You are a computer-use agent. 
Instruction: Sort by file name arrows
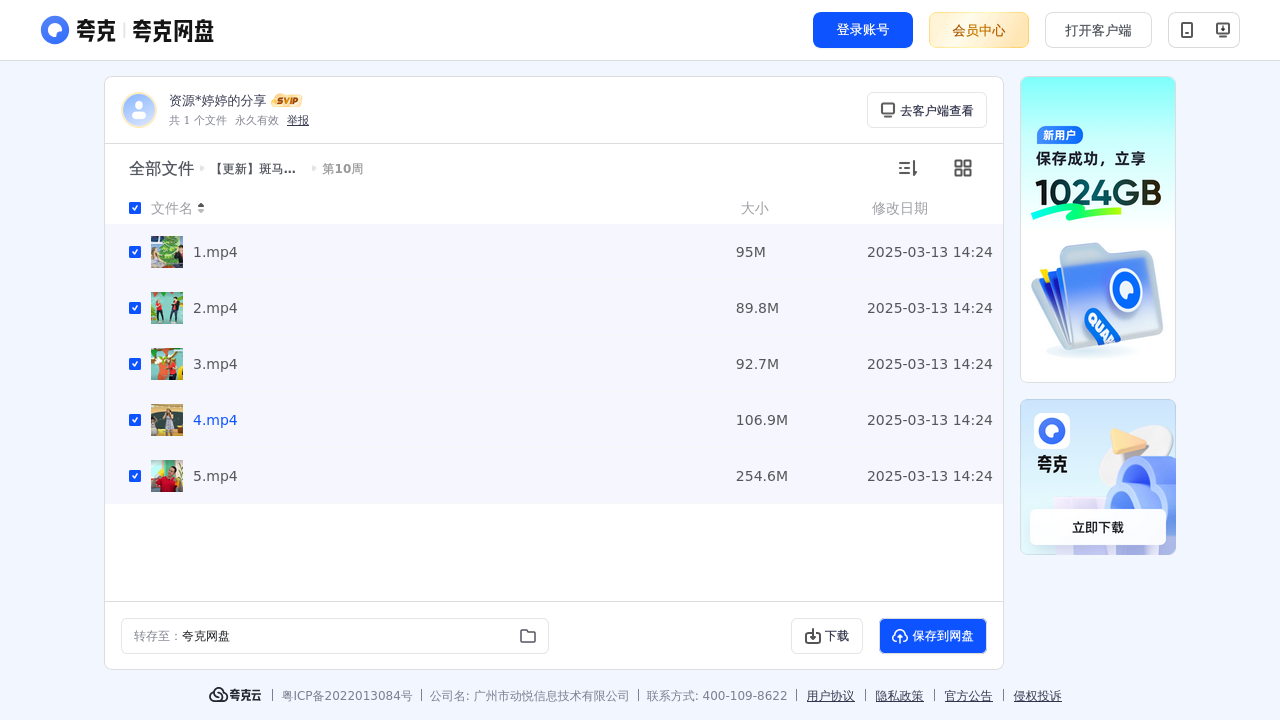pyautogui.click(x=201, y=208)
